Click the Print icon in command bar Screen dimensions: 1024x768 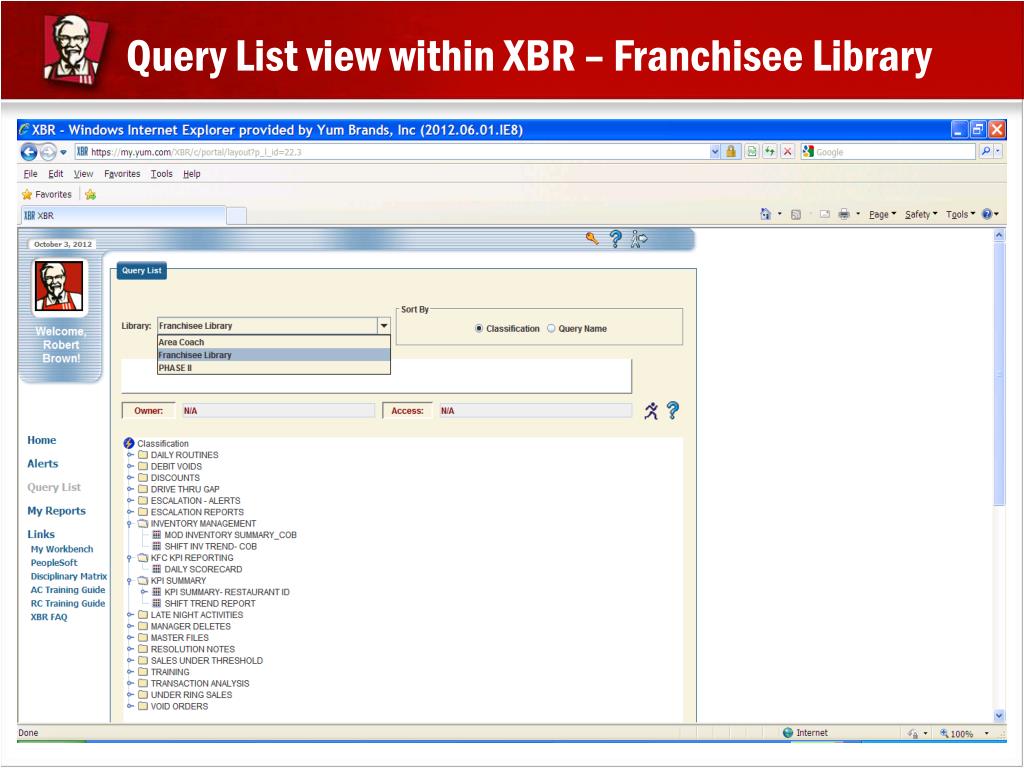pos(844,214)
